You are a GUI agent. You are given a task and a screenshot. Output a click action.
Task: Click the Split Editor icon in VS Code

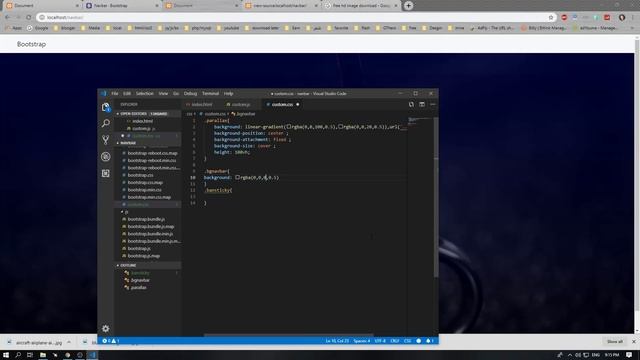(422, 104)
